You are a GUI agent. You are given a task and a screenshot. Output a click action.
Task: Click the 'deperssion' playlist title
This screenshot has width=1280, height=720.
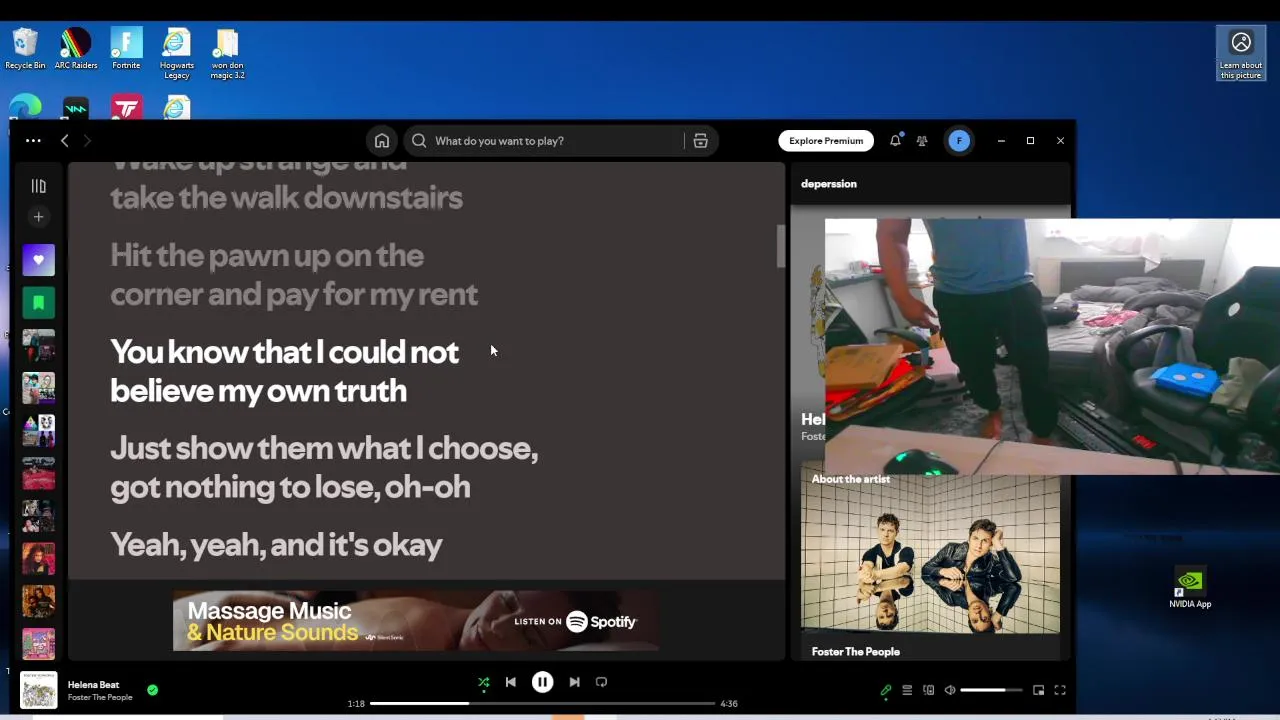coord(829,184)
